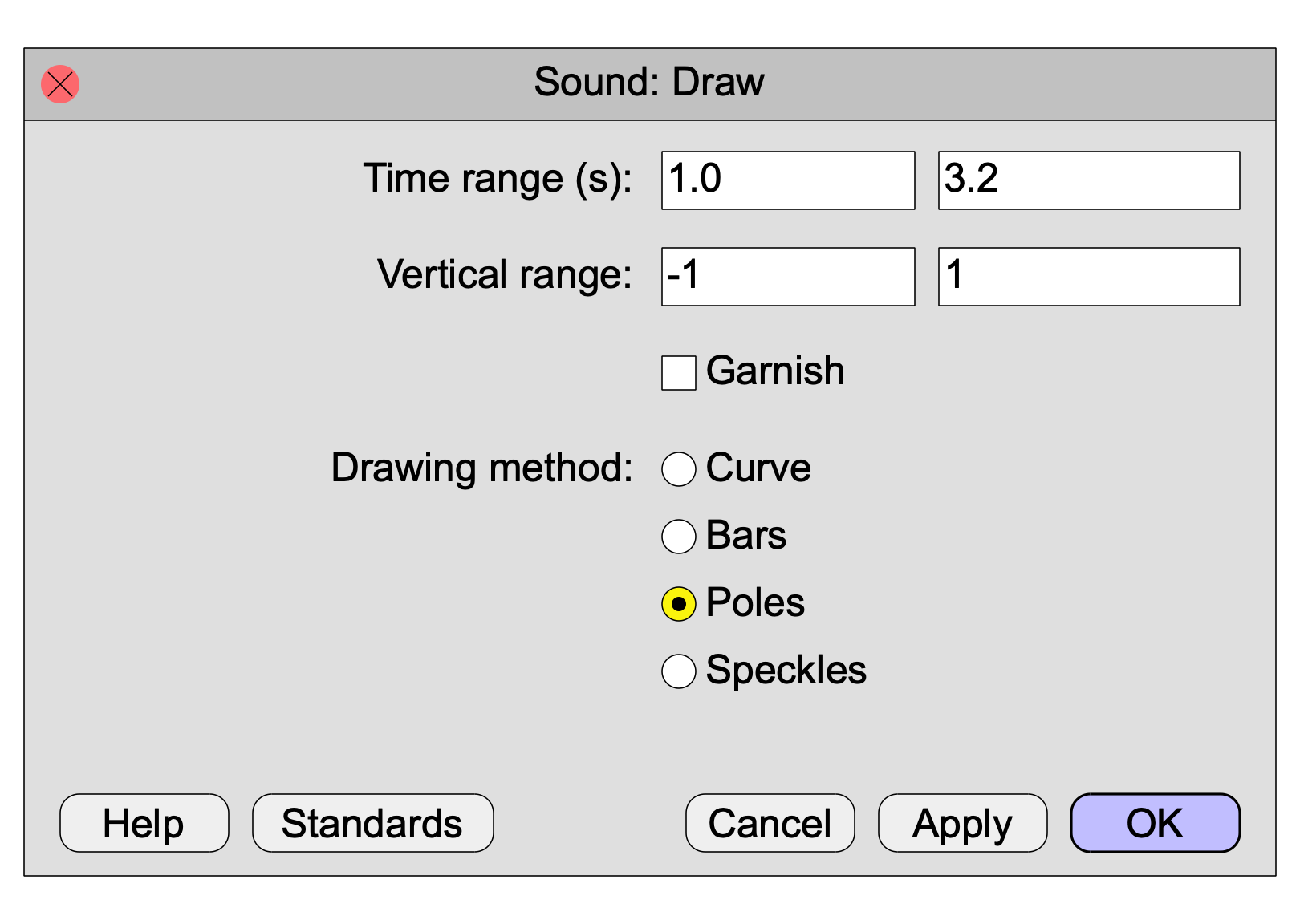Confirm the settings with OK
The width and height of the screenshot is (1300, 924).
point(1156,823)
